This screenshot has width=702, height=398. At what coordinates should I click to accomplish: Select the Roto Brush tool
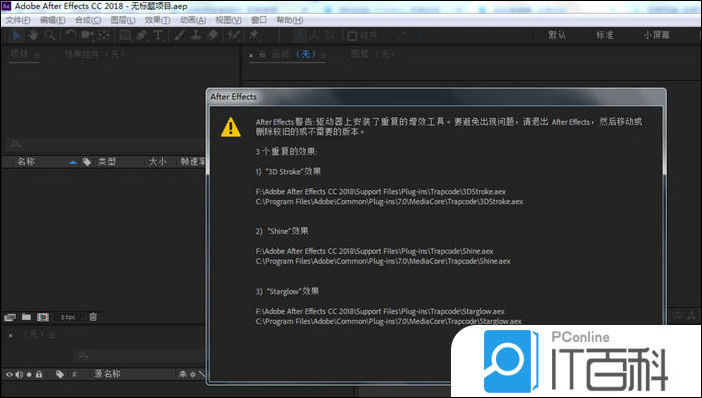234,35
